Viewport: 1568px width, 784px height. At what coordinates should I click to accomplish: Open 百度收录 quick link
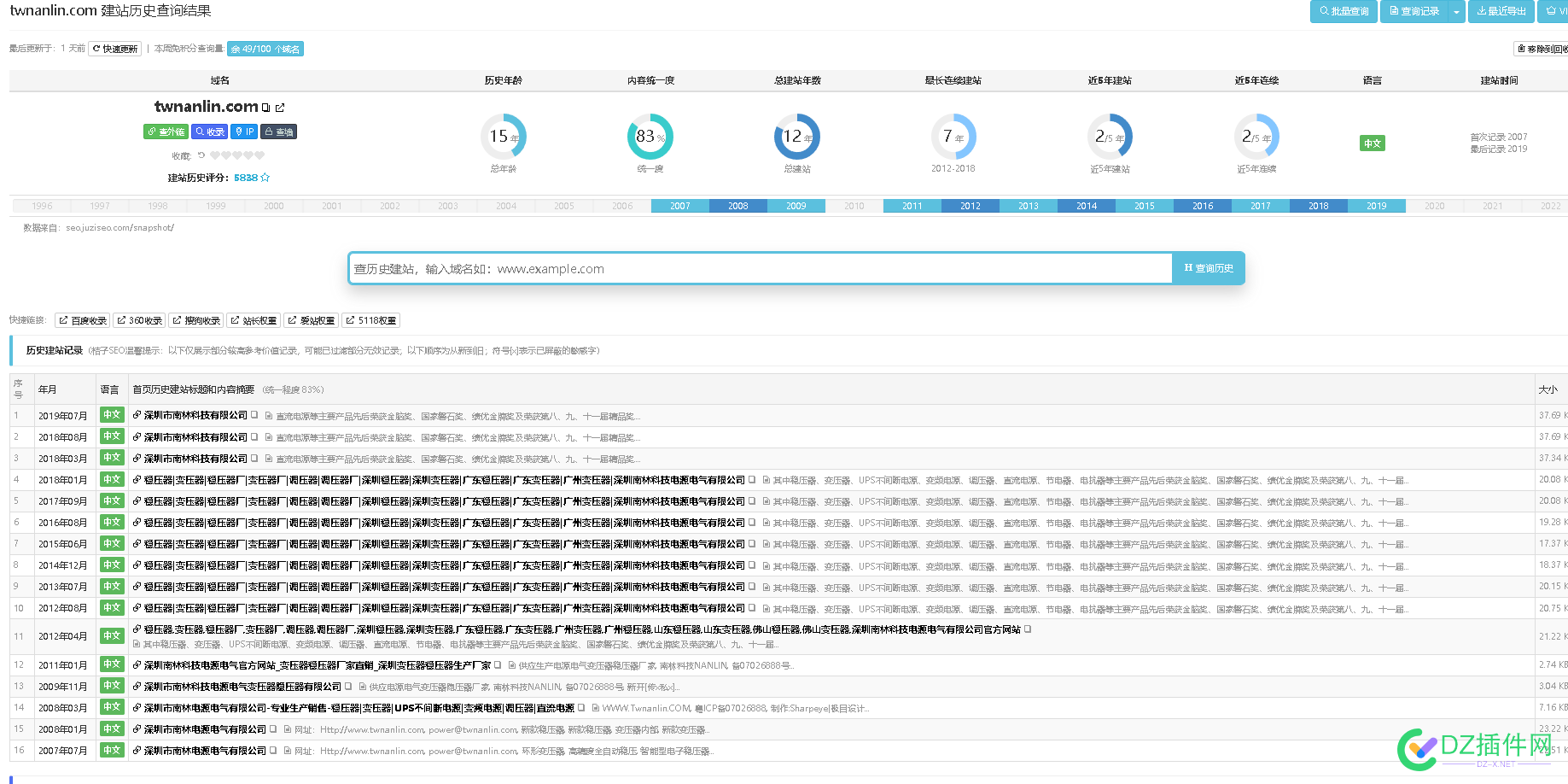(83, 320)
